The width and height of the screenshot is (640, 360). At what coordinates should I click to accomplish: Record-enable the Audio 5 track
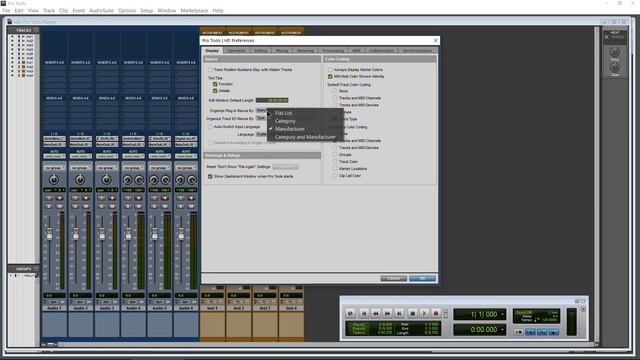point(165,198)
